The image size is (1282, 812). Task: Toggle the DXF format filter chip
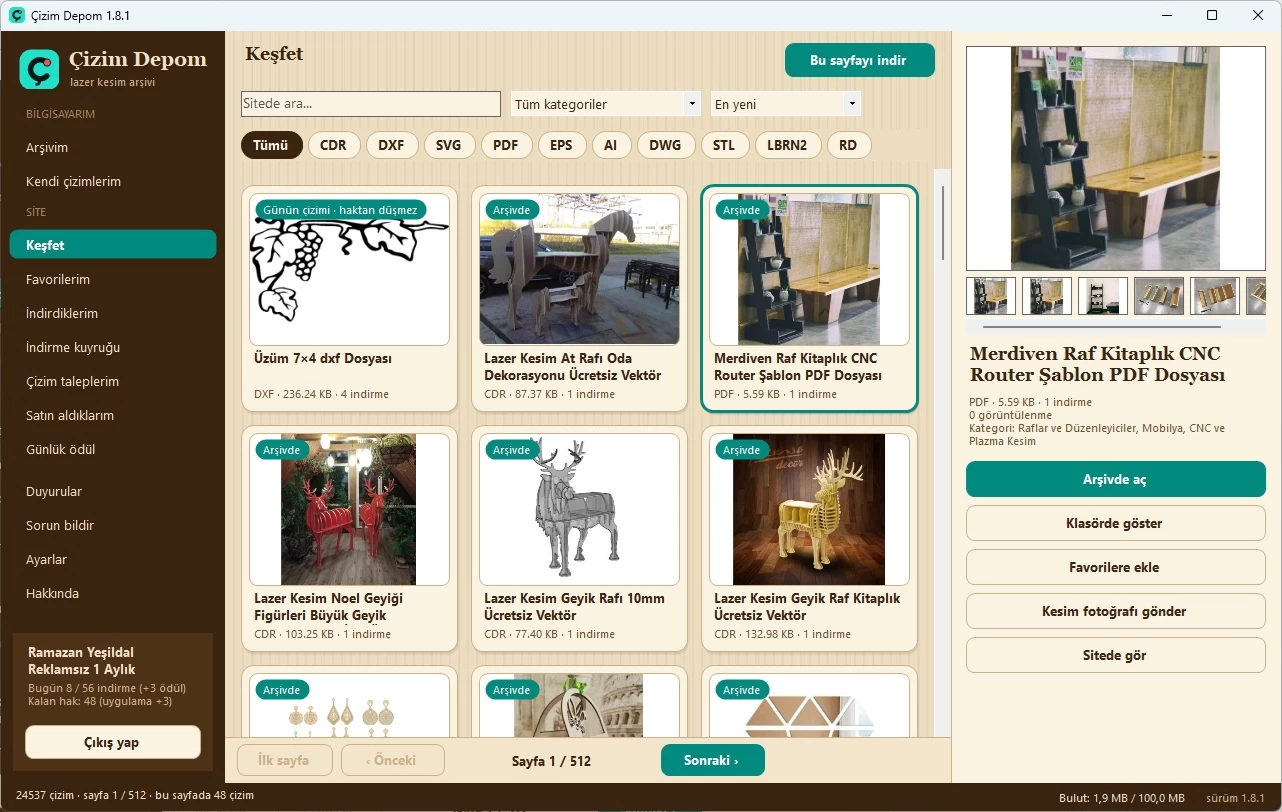(391, 145)
